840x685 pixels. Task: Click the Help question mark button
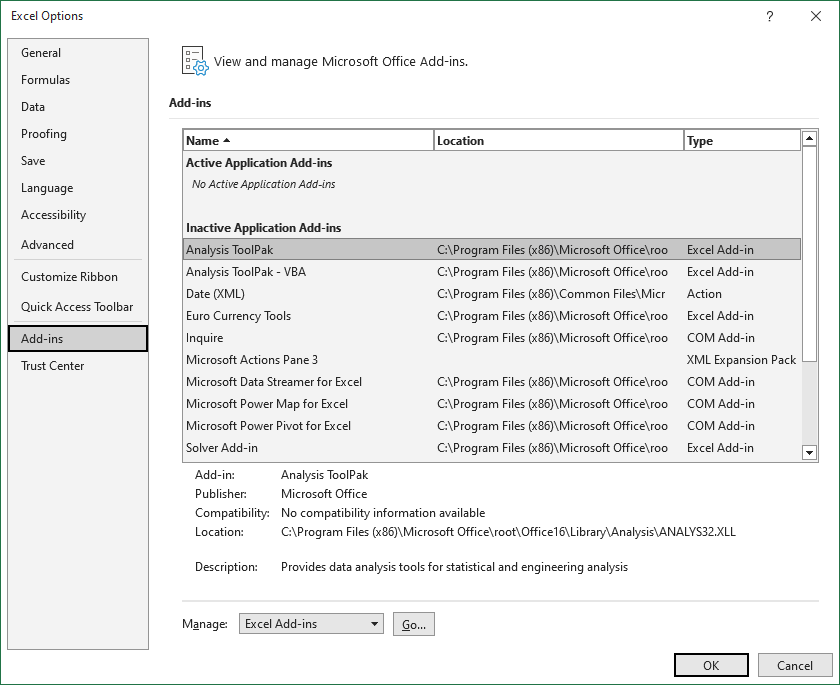[x=770, y=16]
